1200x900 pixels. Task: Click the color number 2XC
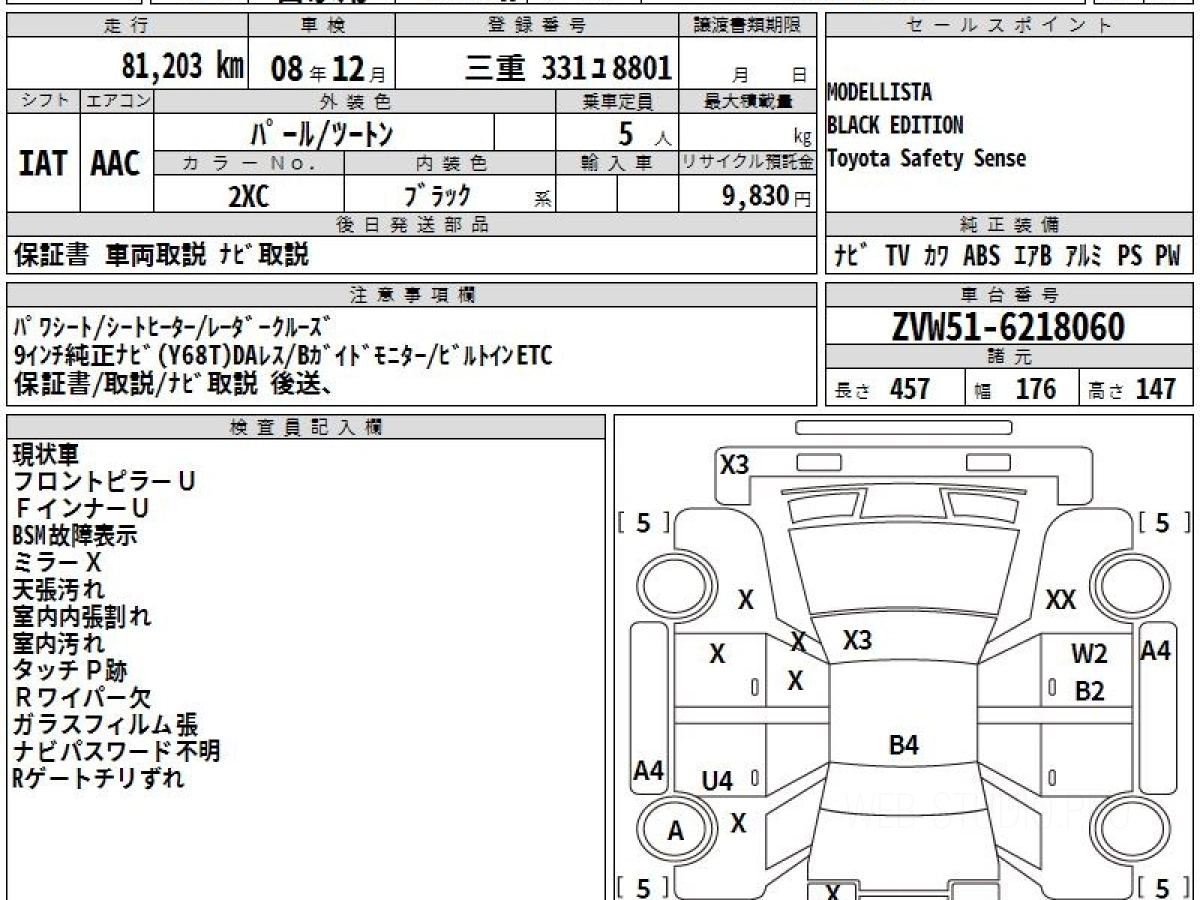pos(248,196)
